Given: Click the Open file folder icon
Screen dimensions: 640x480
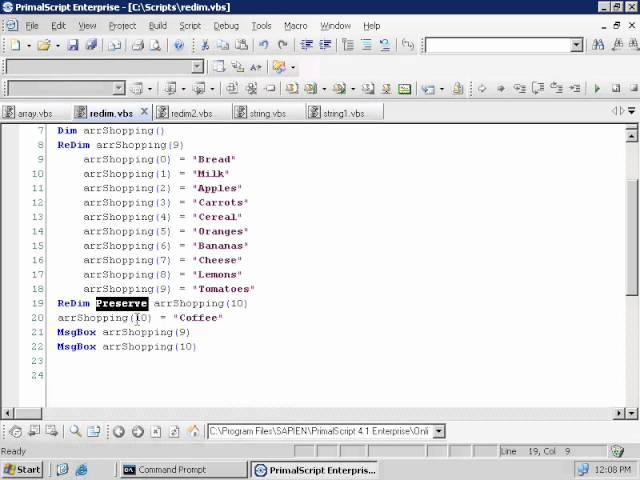Looking at the screenshot, I should [45, 45].
